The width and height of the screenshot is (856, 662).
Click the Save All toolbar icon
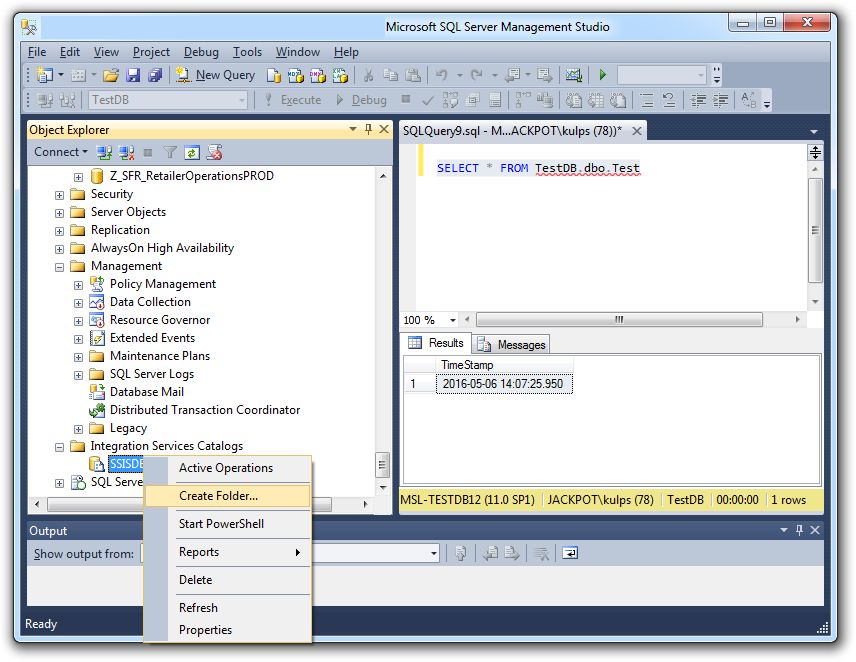[x=155, y=75]
